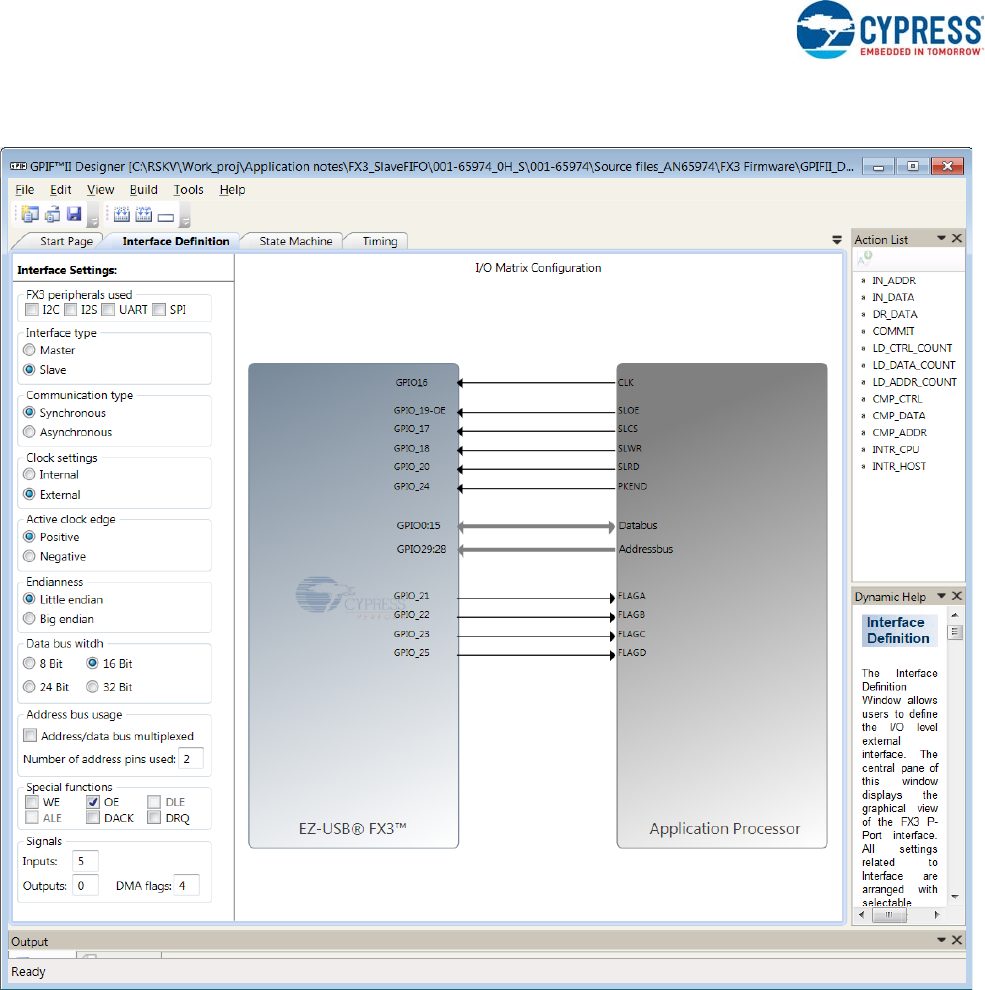Switch to the Start Page tab

coord(66,241)
